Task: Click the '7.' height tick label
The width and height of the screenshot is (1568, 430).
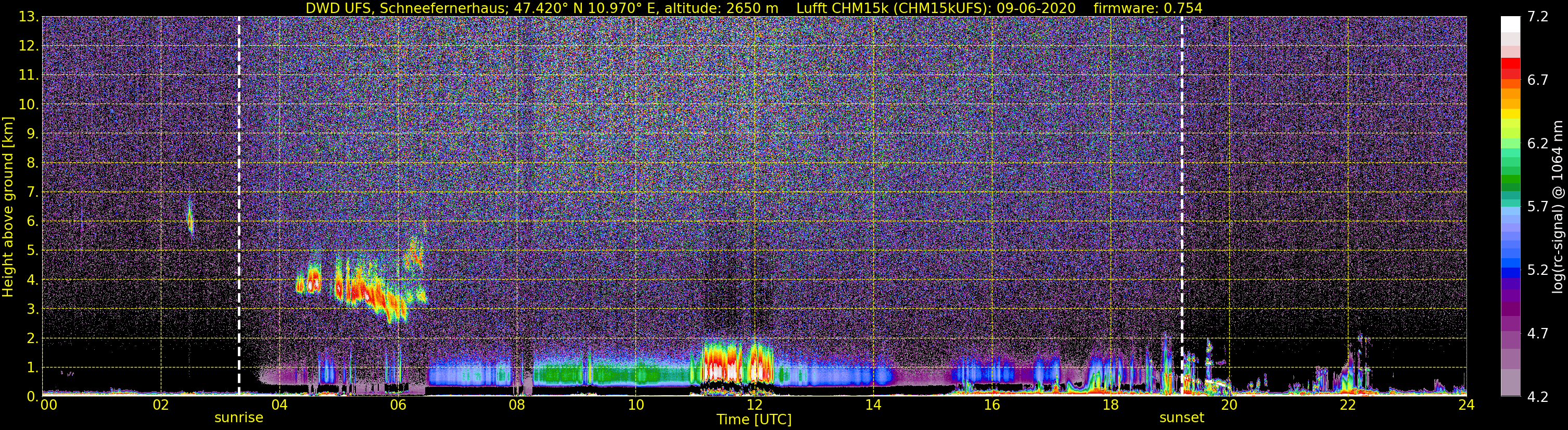Action: click(32, 192)
